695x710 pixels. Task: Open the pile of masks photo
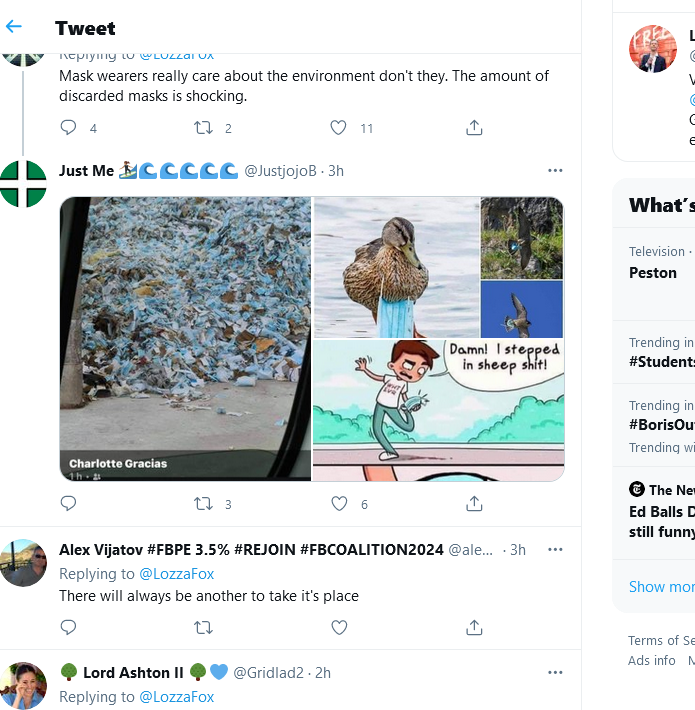[185, 338]
